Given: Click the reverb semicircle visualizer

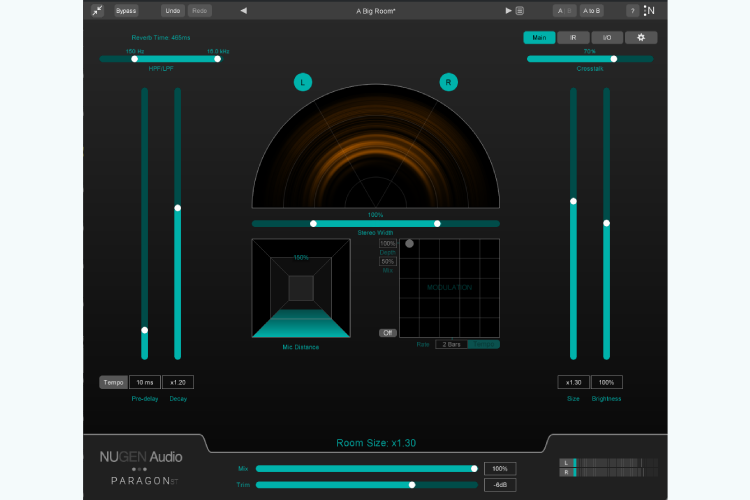Looking at the screenshot, I should click(376, 146).
